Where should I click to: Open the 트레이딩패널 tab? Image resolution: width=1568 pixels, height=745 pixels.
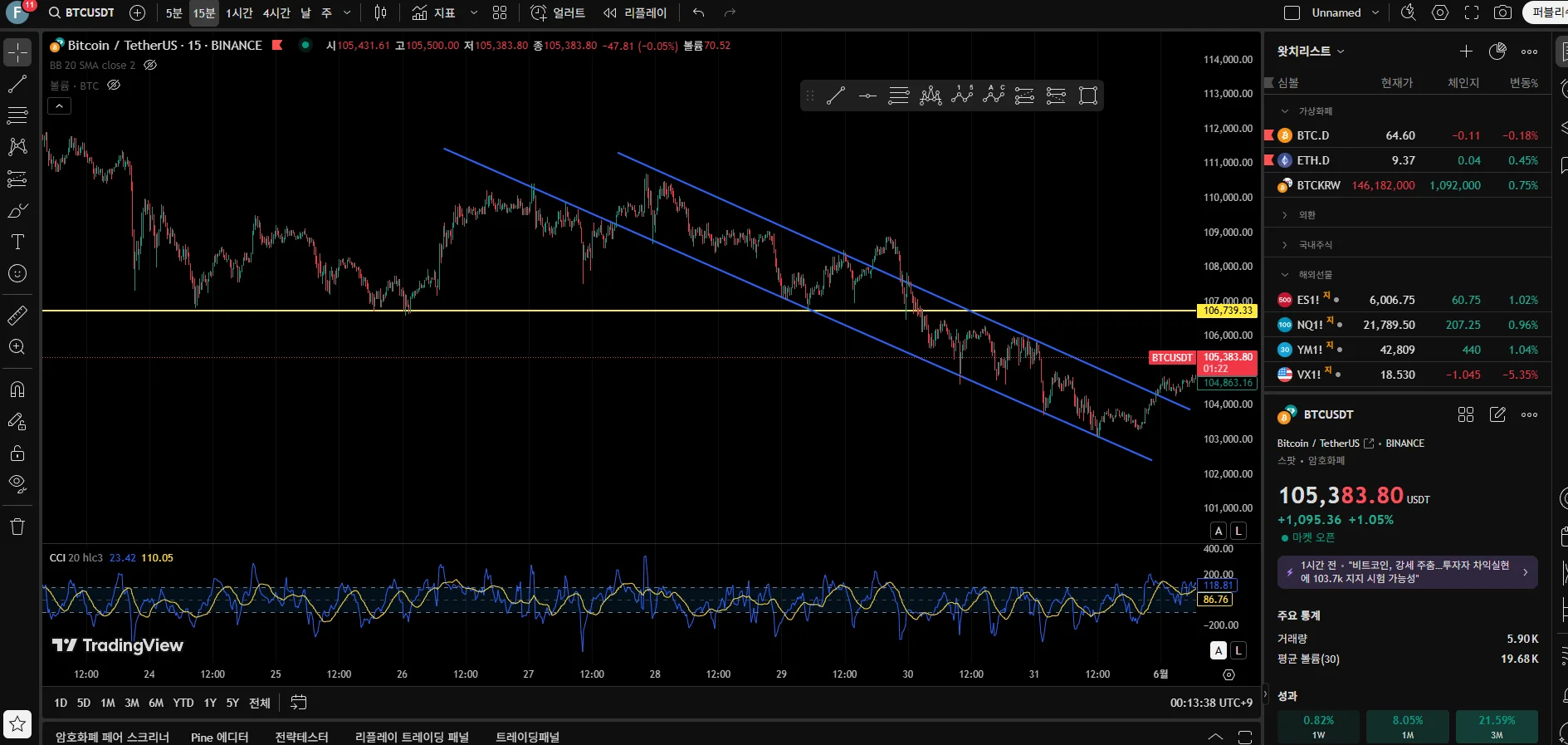tap(527, 737)
